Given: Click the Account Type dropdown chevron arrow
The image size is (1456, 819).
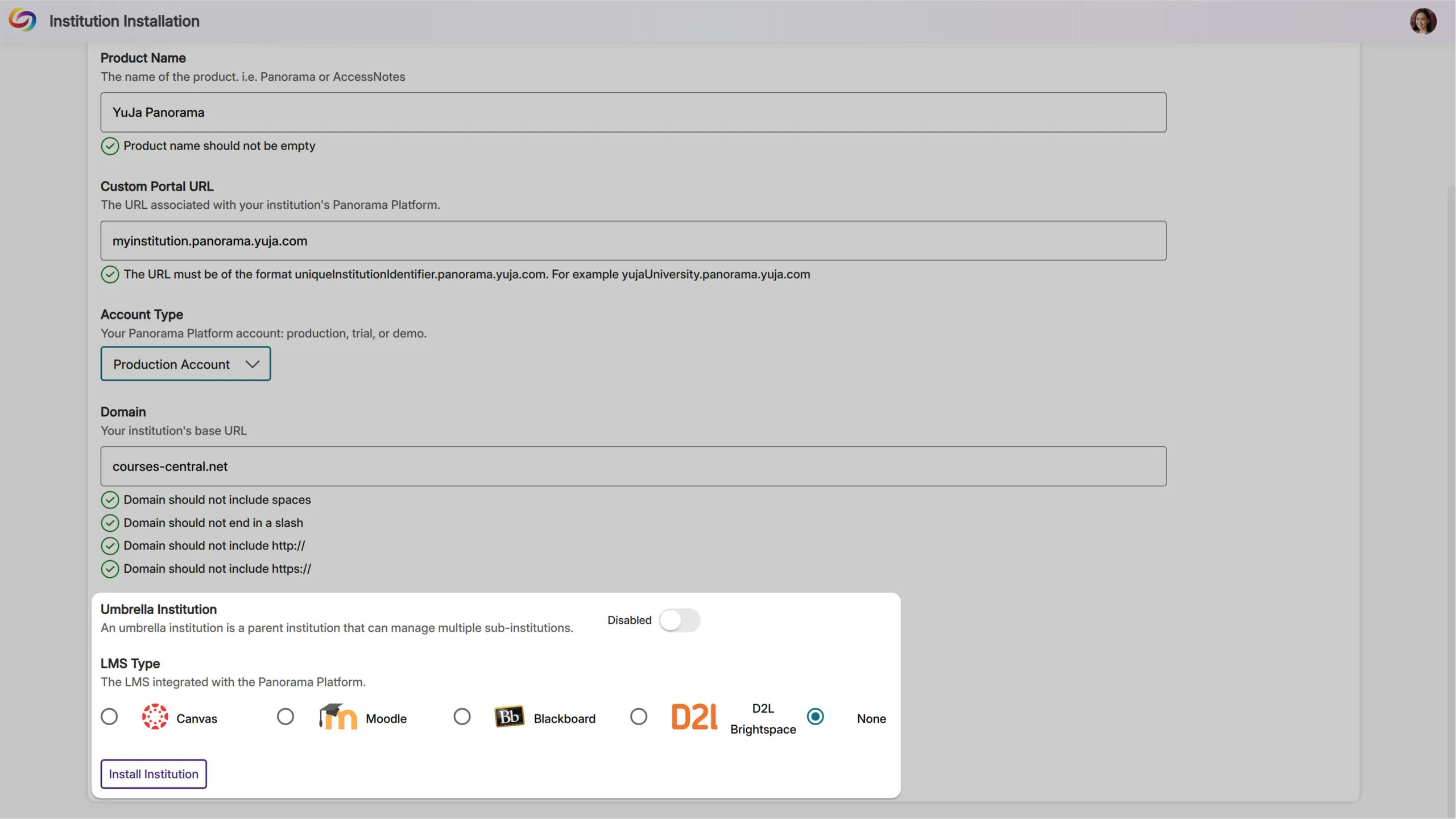Looking at the screenshot, I should (x=252, y=364).
